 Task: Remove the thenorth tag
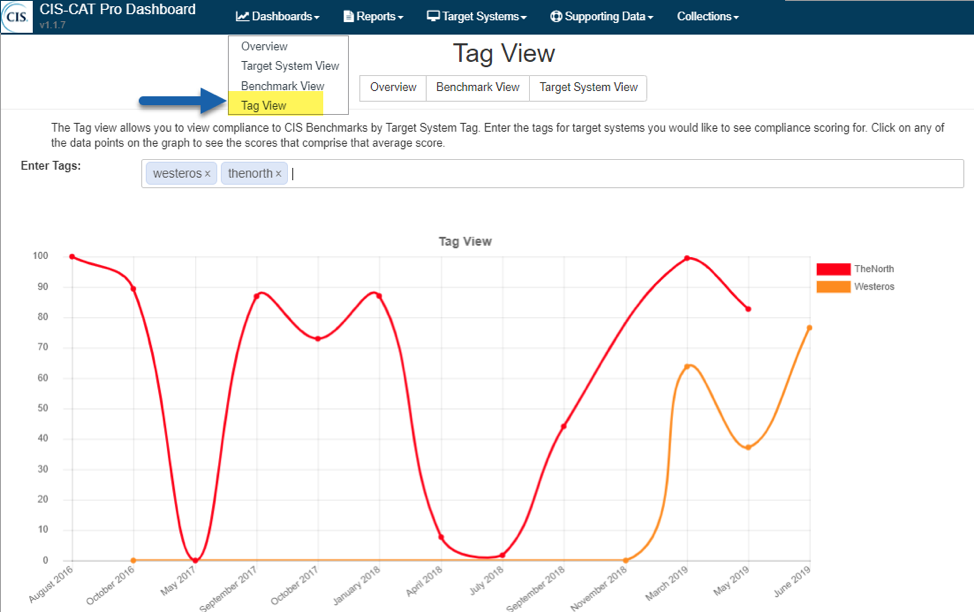coord(278,174)
